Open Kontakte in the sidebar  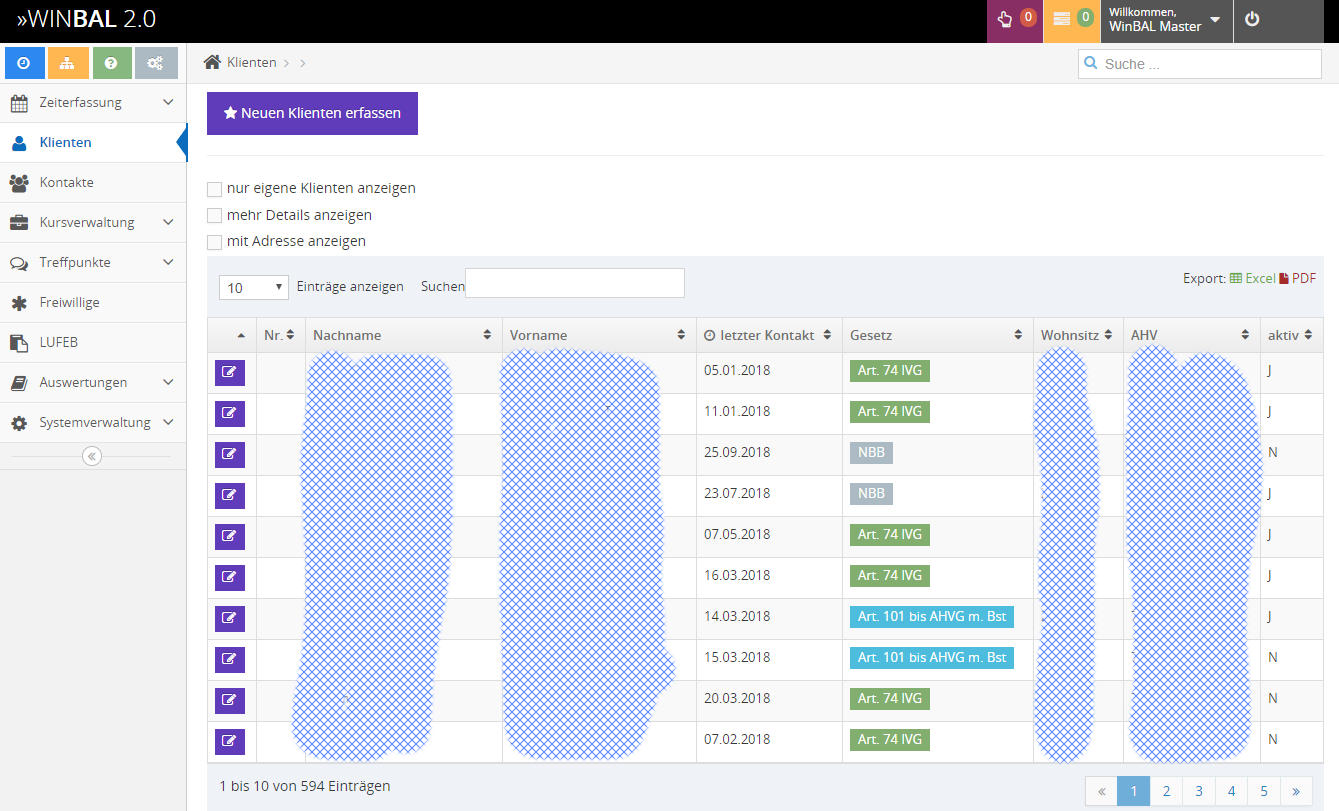coord(93,182)
